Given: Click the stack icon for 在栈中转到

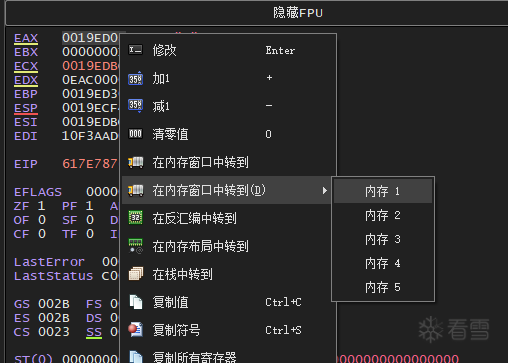Looking at the screenshot, I should click(136, 274).
